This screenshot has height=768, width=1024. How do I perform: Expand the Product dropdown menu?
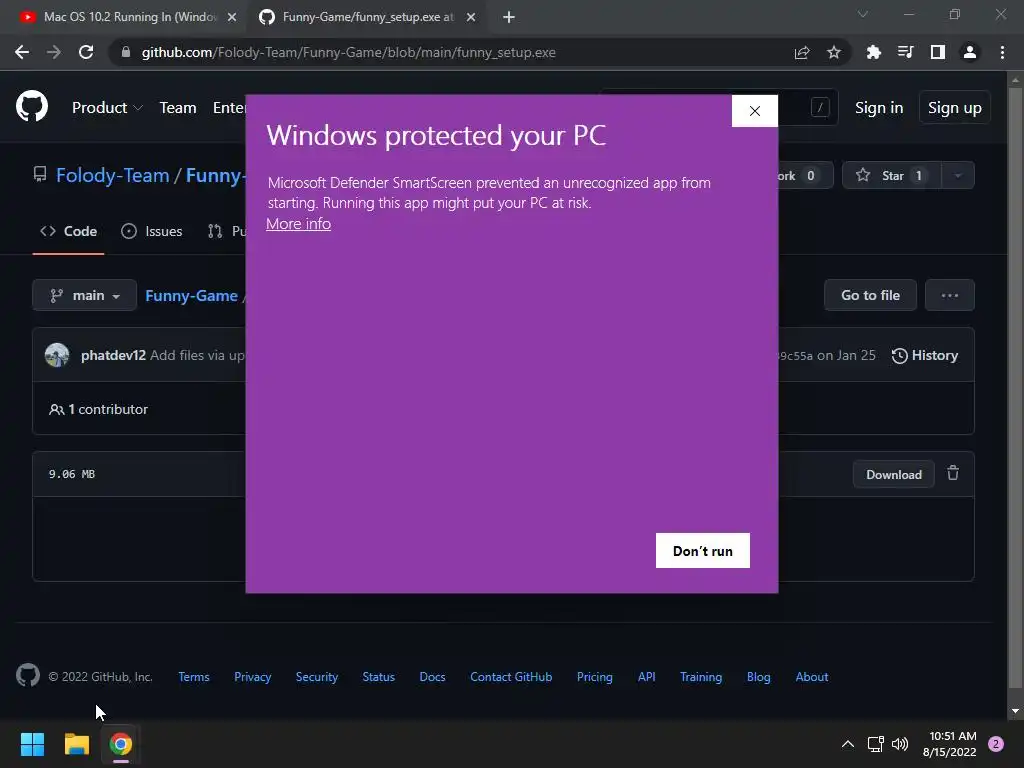pos(107,108)
